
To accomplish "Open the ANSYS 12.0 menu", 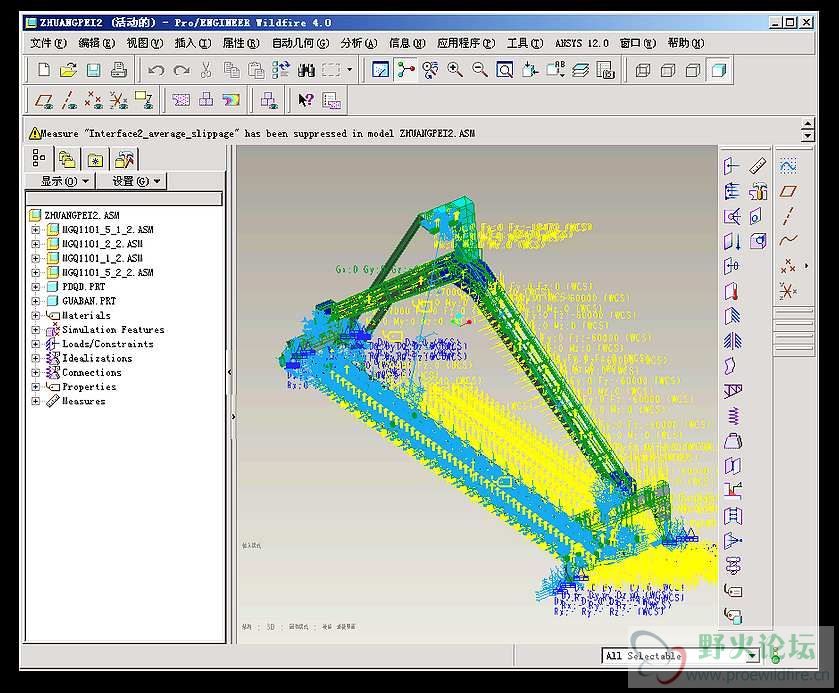I will tap(582, 43).
